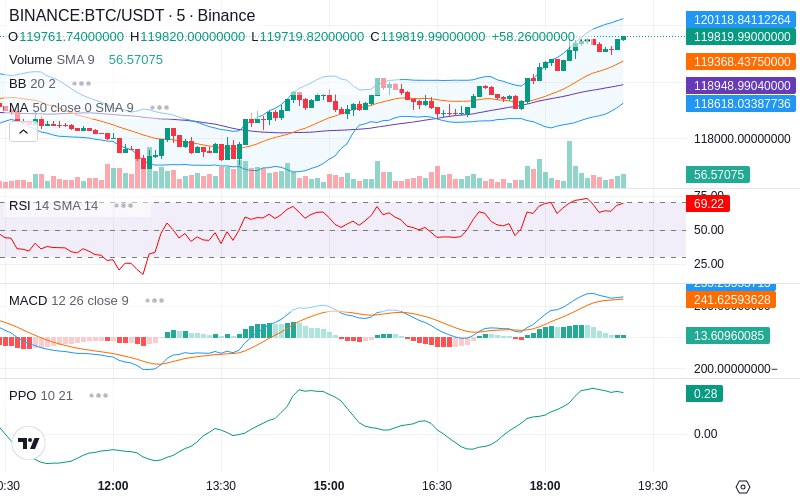Click the 18:00 time axis label
The width and height of the screenshot is (800, 500).
pos(545,486)
